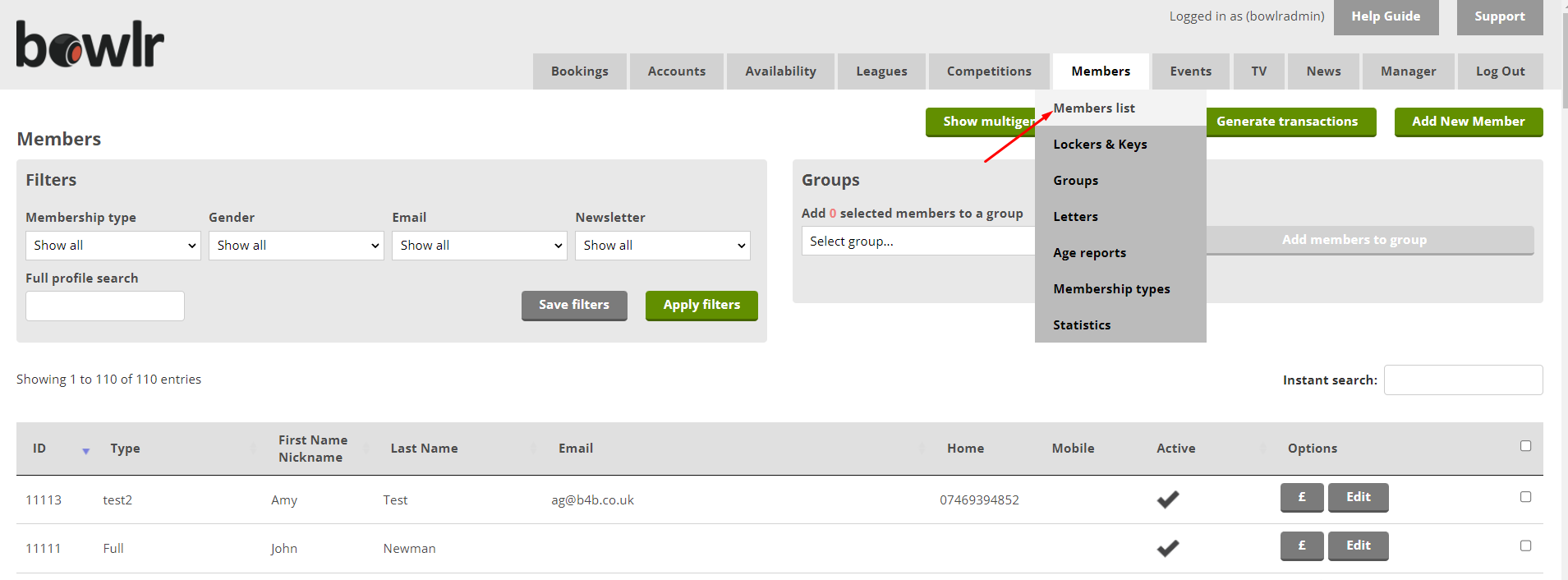
Task: Switch to the Competitions tab
Action: click(988, 71)
